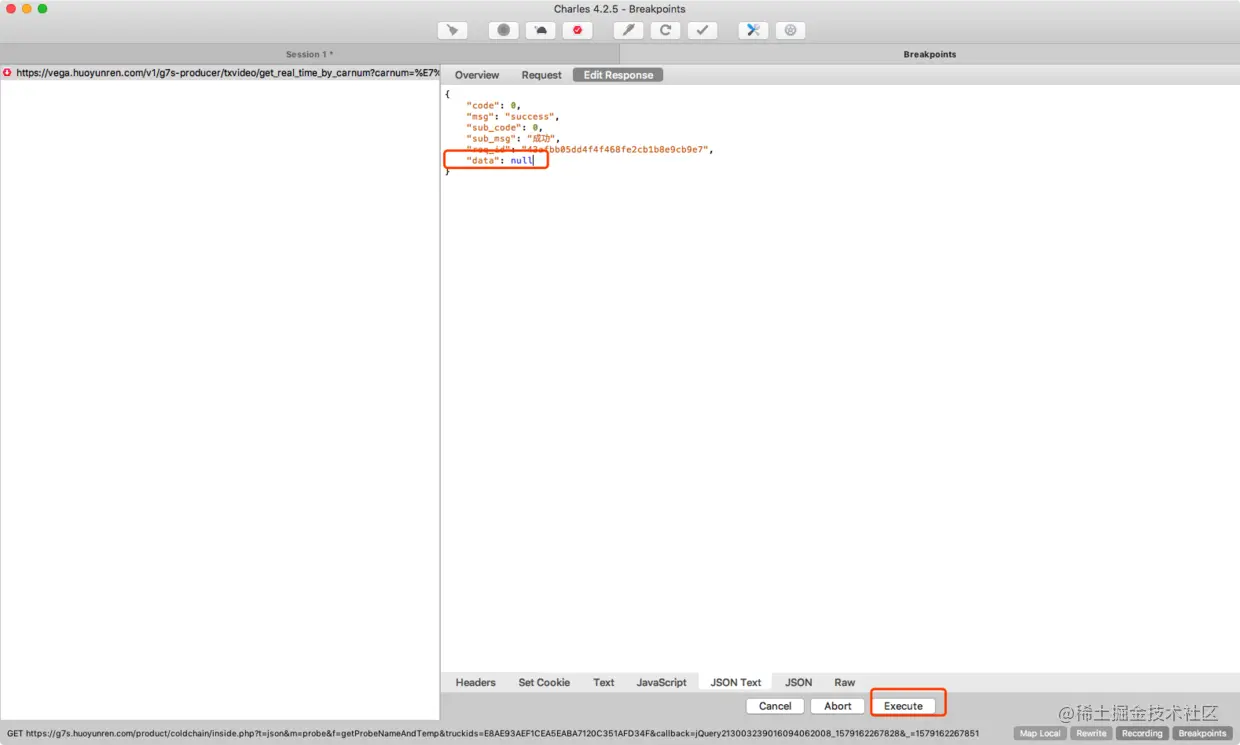Switch to the Session 1 tab
1240x745 pixels.
(310, 54)
